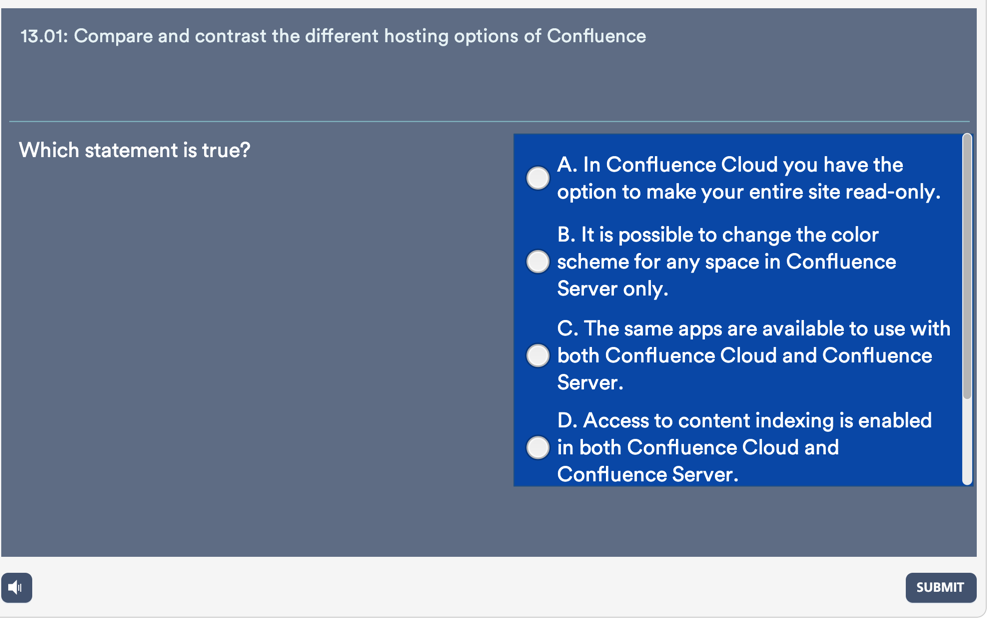Image resolution: width=991 pixels, height=620 pixels.
Task: Click answer text about same apps available
Action: [x=753, y=356]
